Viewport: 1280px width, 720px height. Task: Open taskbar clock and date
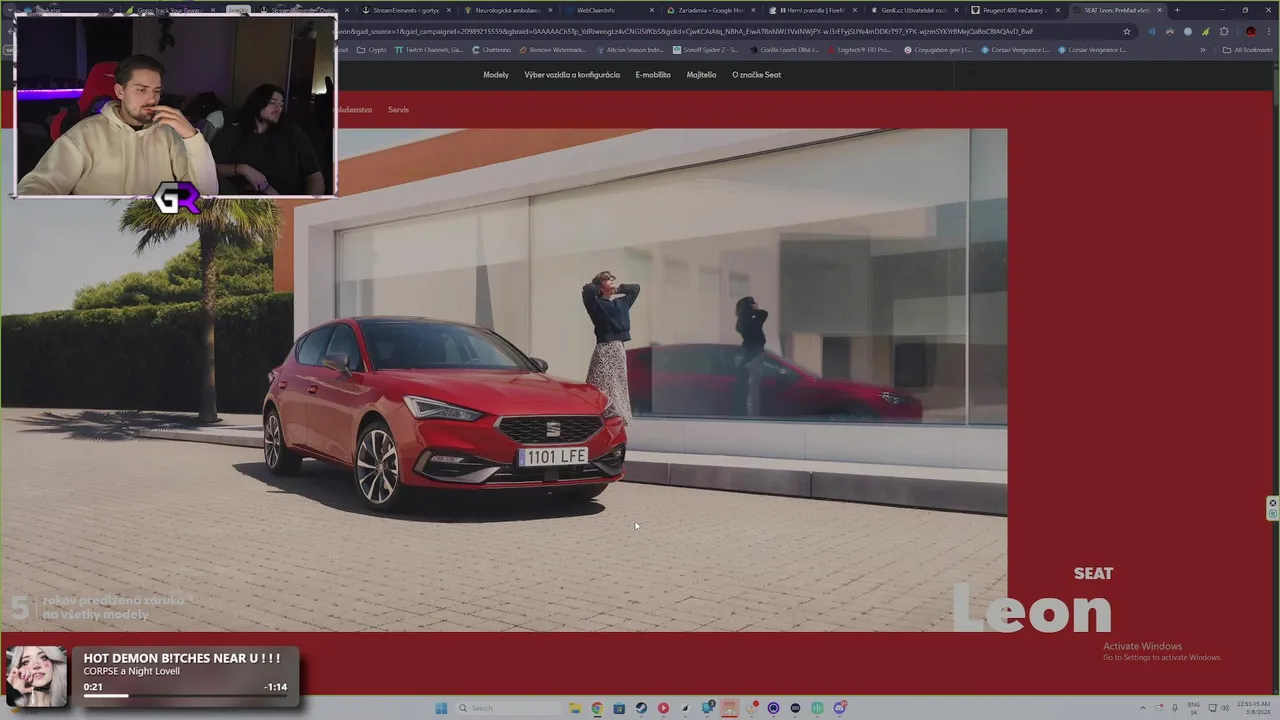[x=1253, y=708]
